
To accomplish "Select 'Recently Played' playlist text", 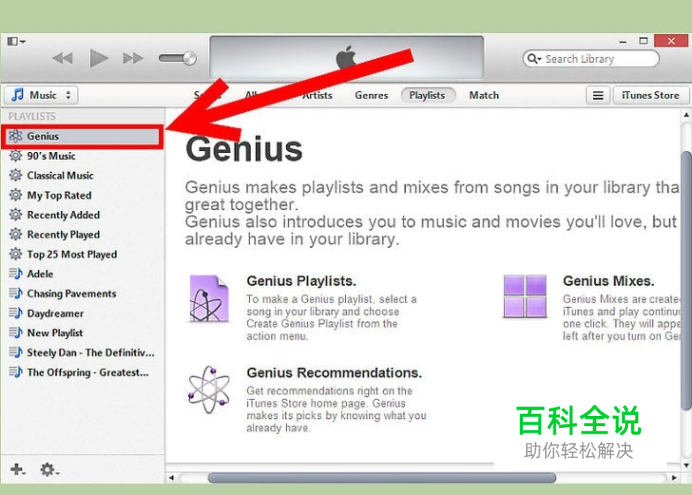I will pyautogui.click(x=64, y=235).
